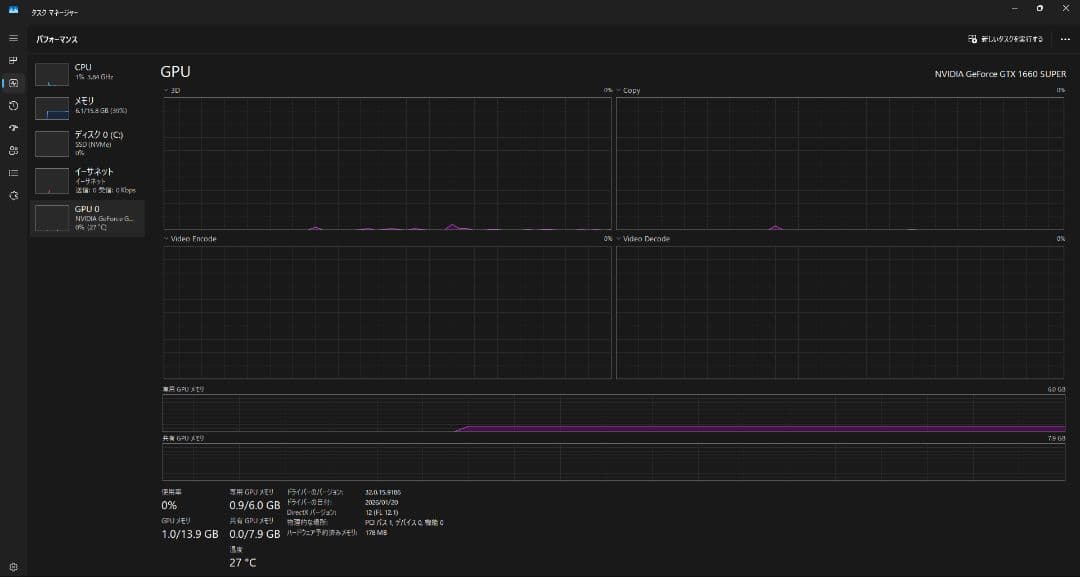Click 新しいタスクを実行する button
The height and width of the screenshot is (577, 1080).
(1006, 39)
